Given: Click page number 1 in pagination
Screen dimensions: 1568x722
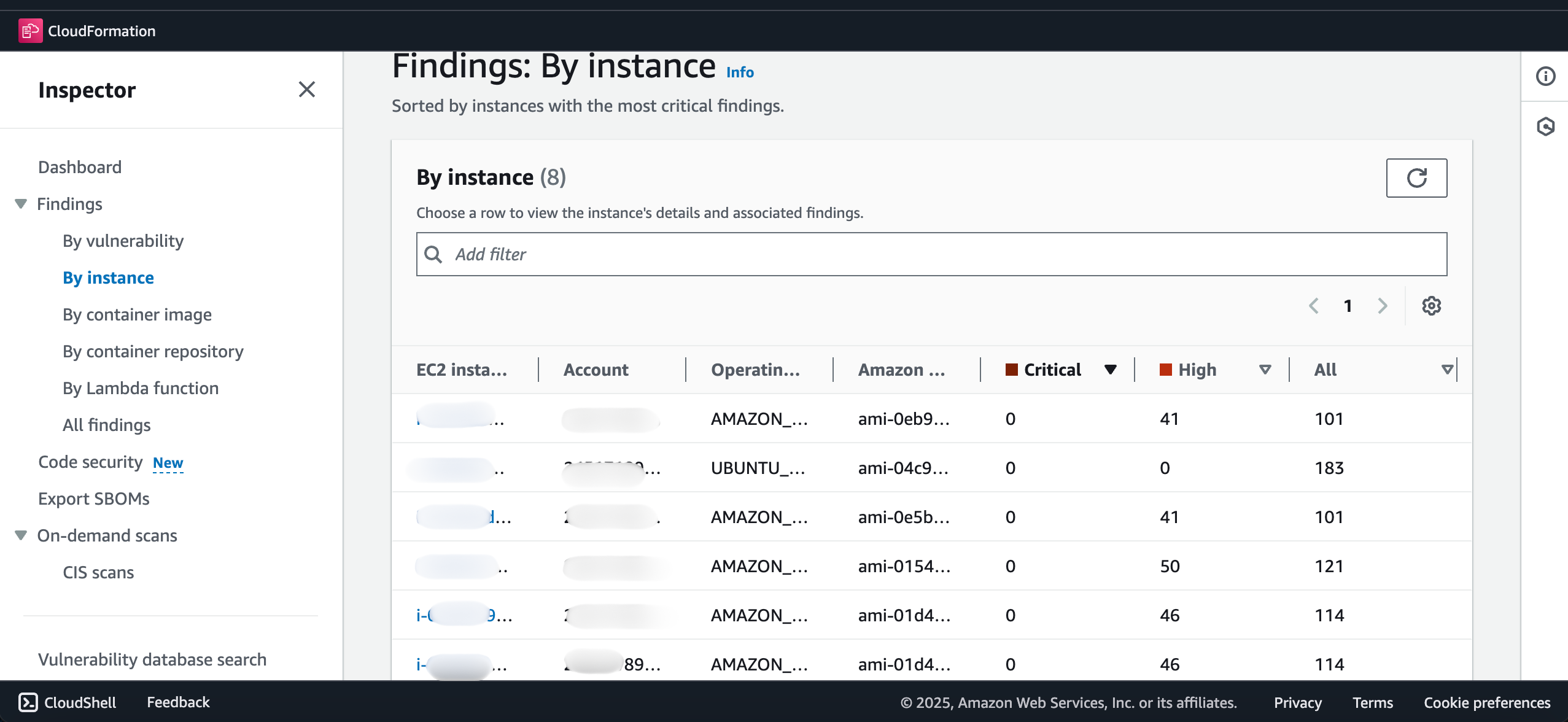Looking at the screenshot, I should 1348,306.
